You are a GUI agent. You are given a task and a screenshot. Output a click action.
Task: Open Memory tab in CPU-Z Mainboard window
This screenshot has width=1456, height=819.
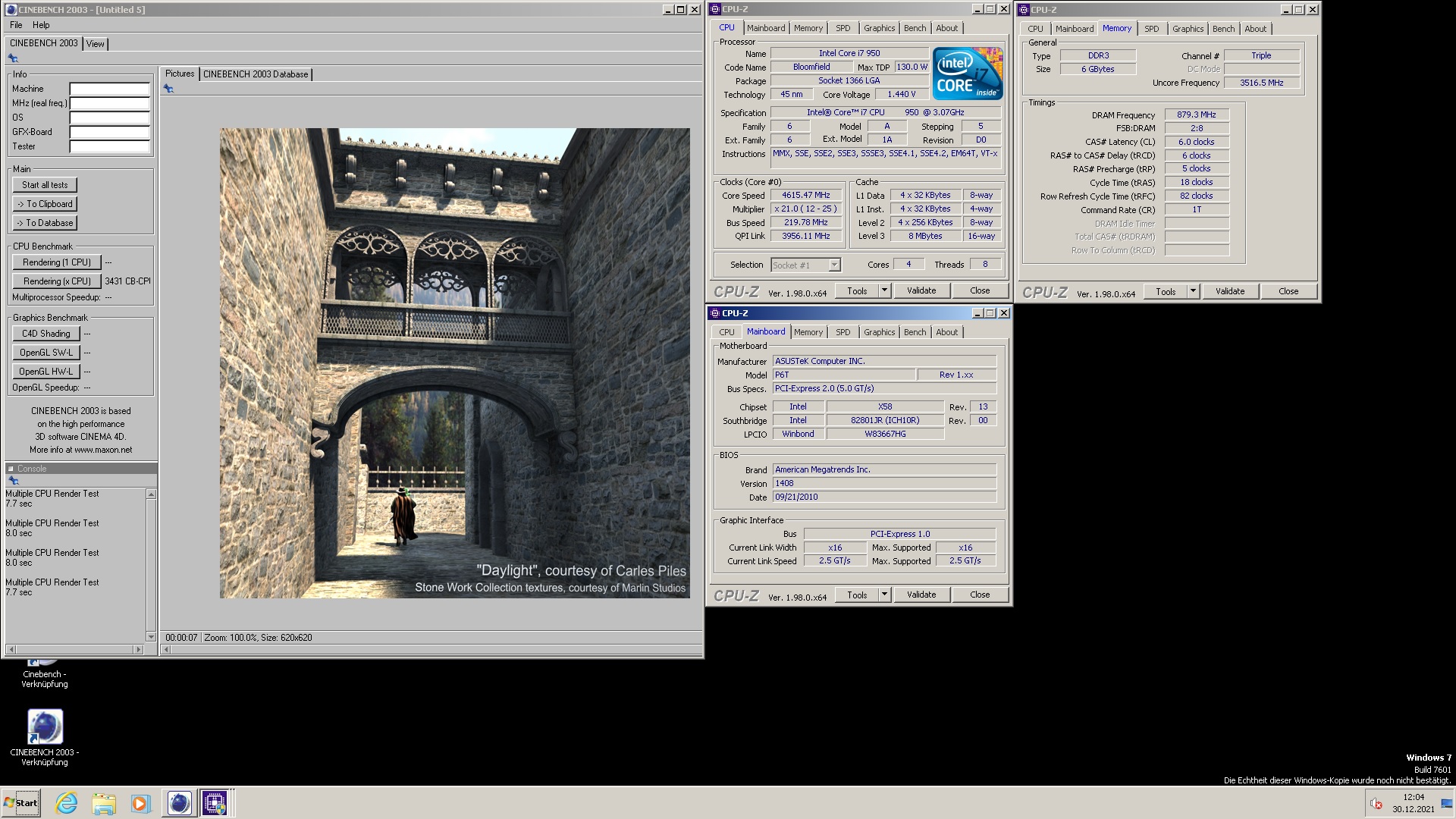coord(808,332)
